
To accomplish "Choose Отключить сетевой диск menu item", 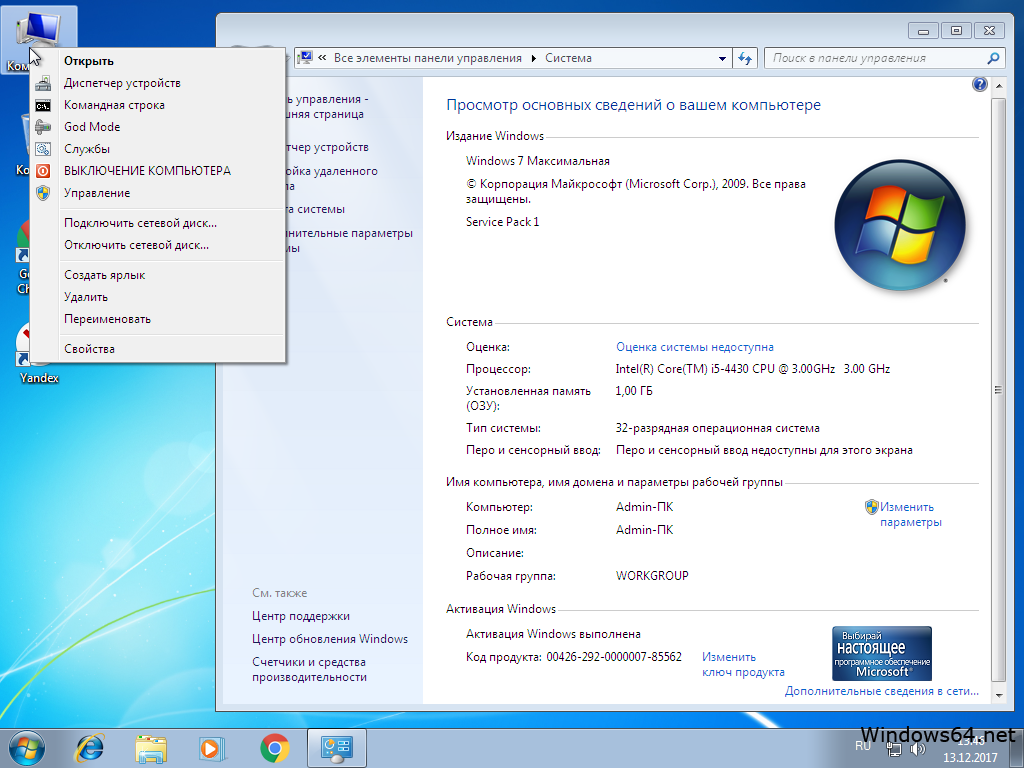I will 157,245.
